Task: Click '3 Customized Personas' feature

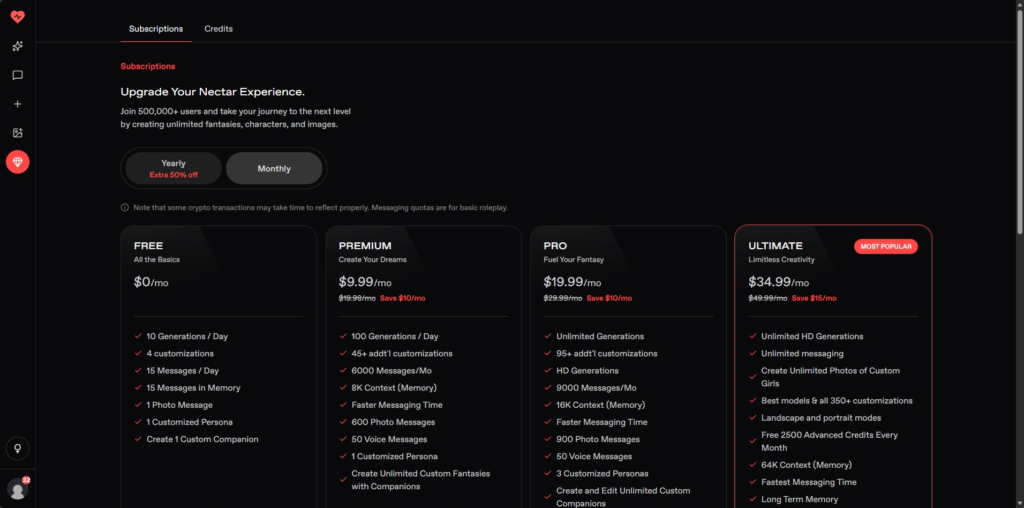Action: [602, 473]
